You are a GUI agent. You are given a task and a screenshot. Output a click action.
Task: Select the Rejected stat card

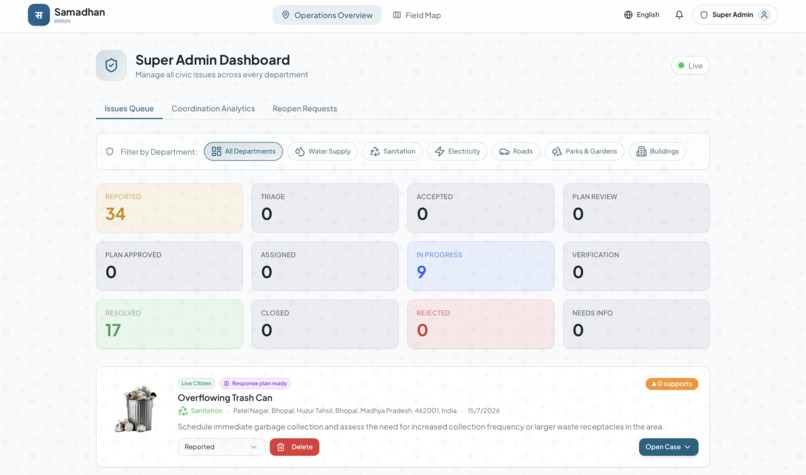click(481, 324)
